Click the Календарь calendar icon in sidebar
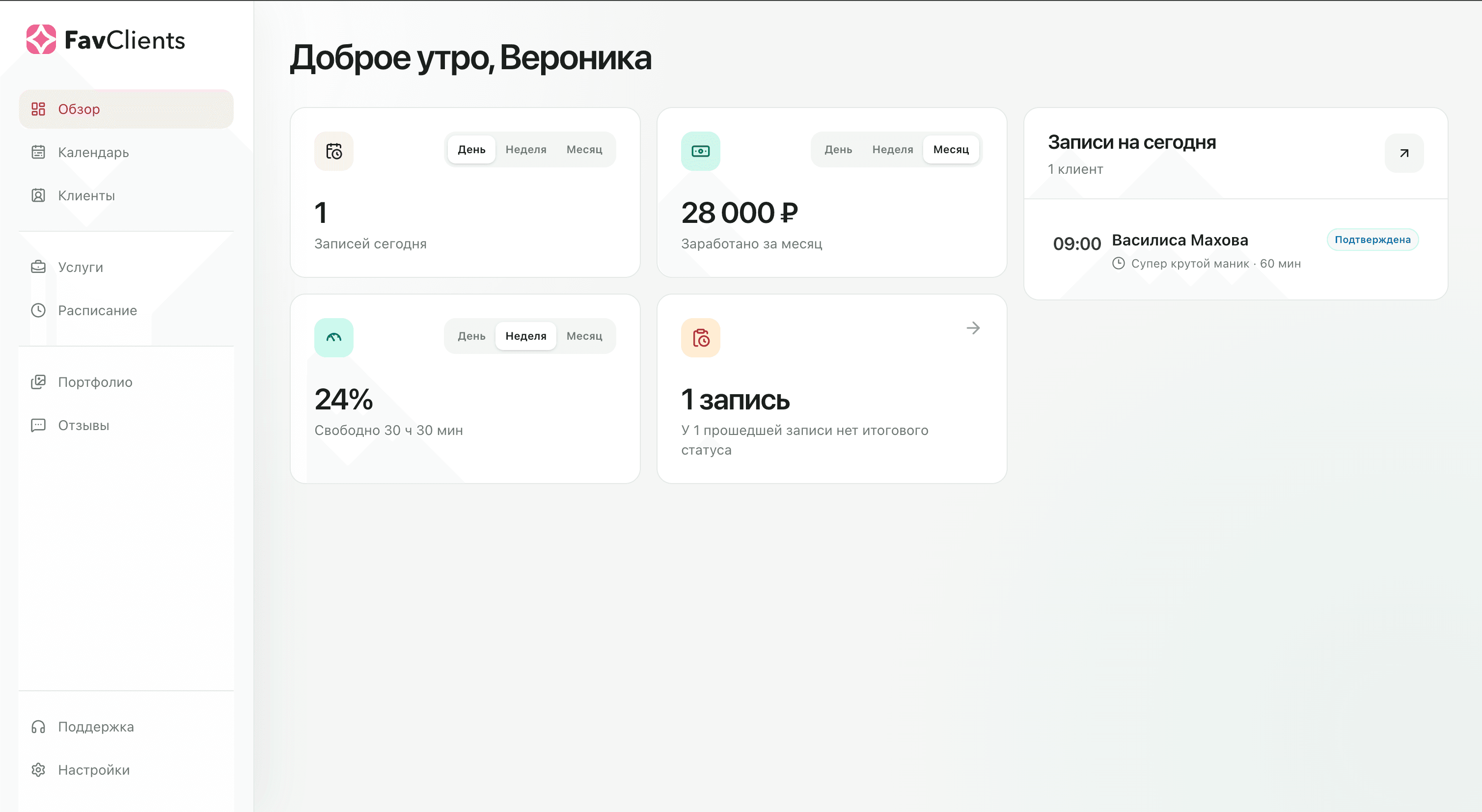The height and width of the screenshot is (812, 1482). [x=38, y=152]
